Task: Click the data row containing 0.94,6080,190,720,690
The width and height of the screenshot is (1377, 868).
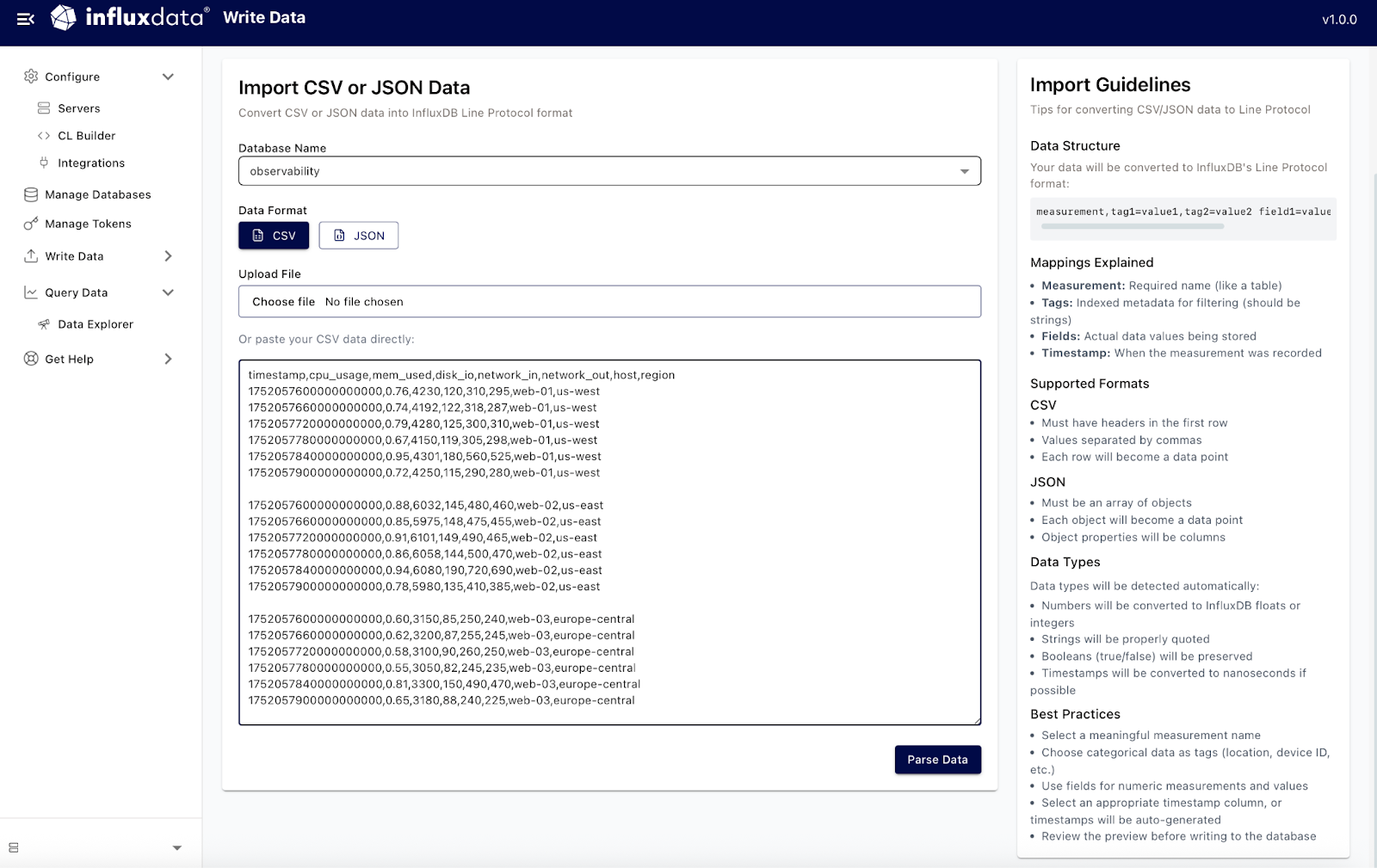Action: point(425,570)
